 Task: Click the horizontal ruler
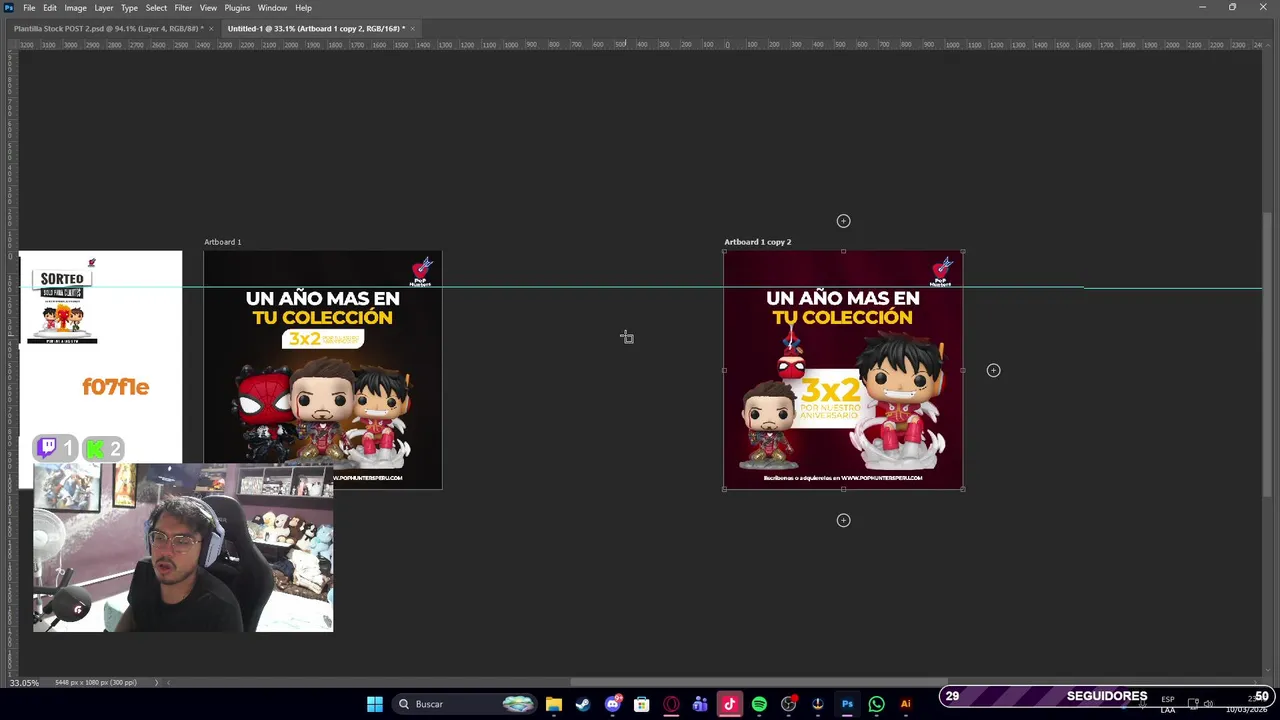pos(640,44)
